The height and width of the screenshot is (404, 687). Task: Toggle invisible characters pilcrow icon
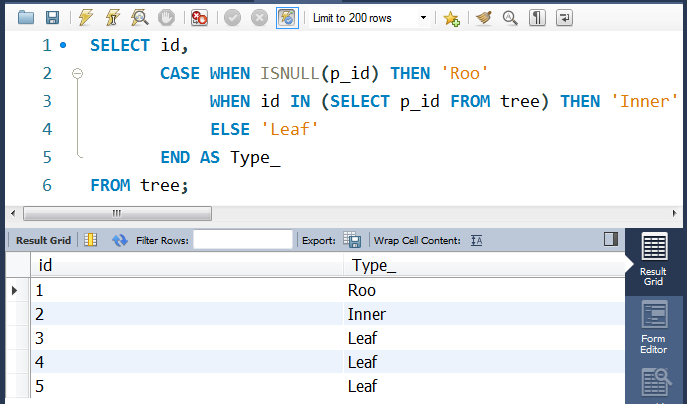pos(537,18)
